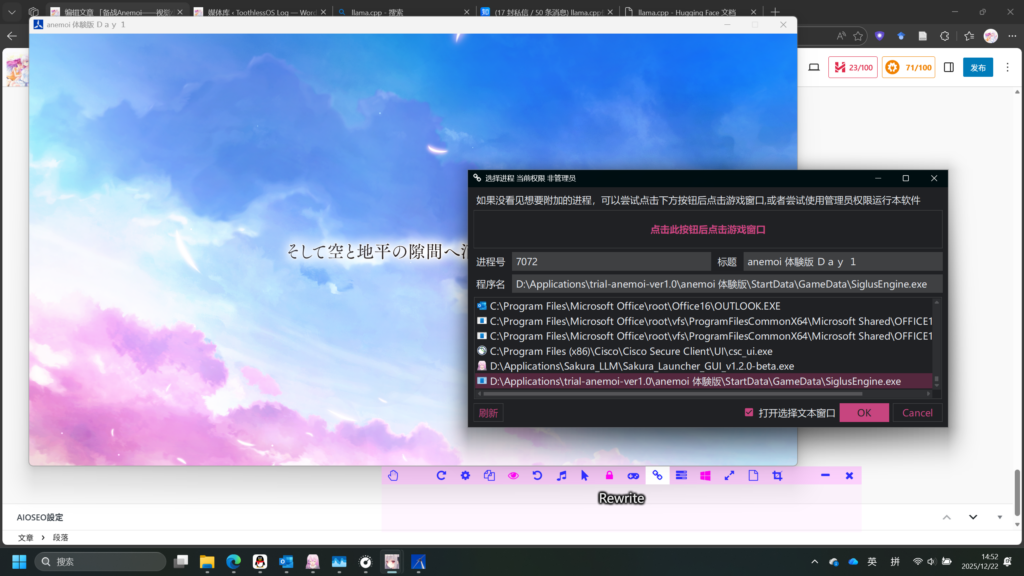Click the fullscreen expand arrows icon

729,476
